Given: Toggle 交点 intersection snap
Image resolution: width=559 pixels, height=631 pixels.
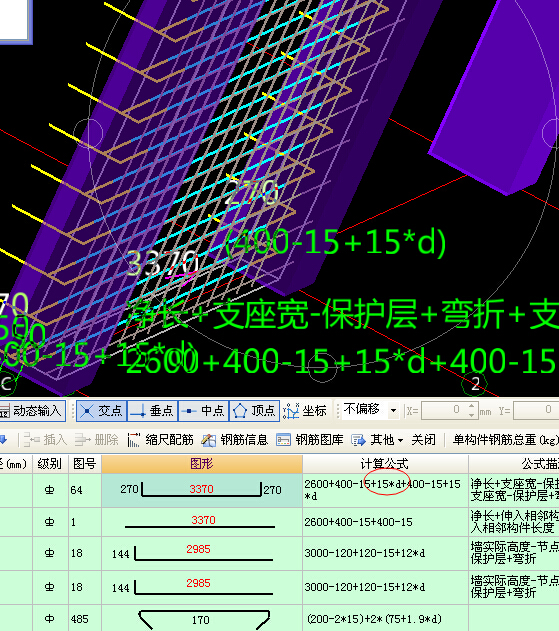Looking at the screenshot, I should click(x=102, y=411).
